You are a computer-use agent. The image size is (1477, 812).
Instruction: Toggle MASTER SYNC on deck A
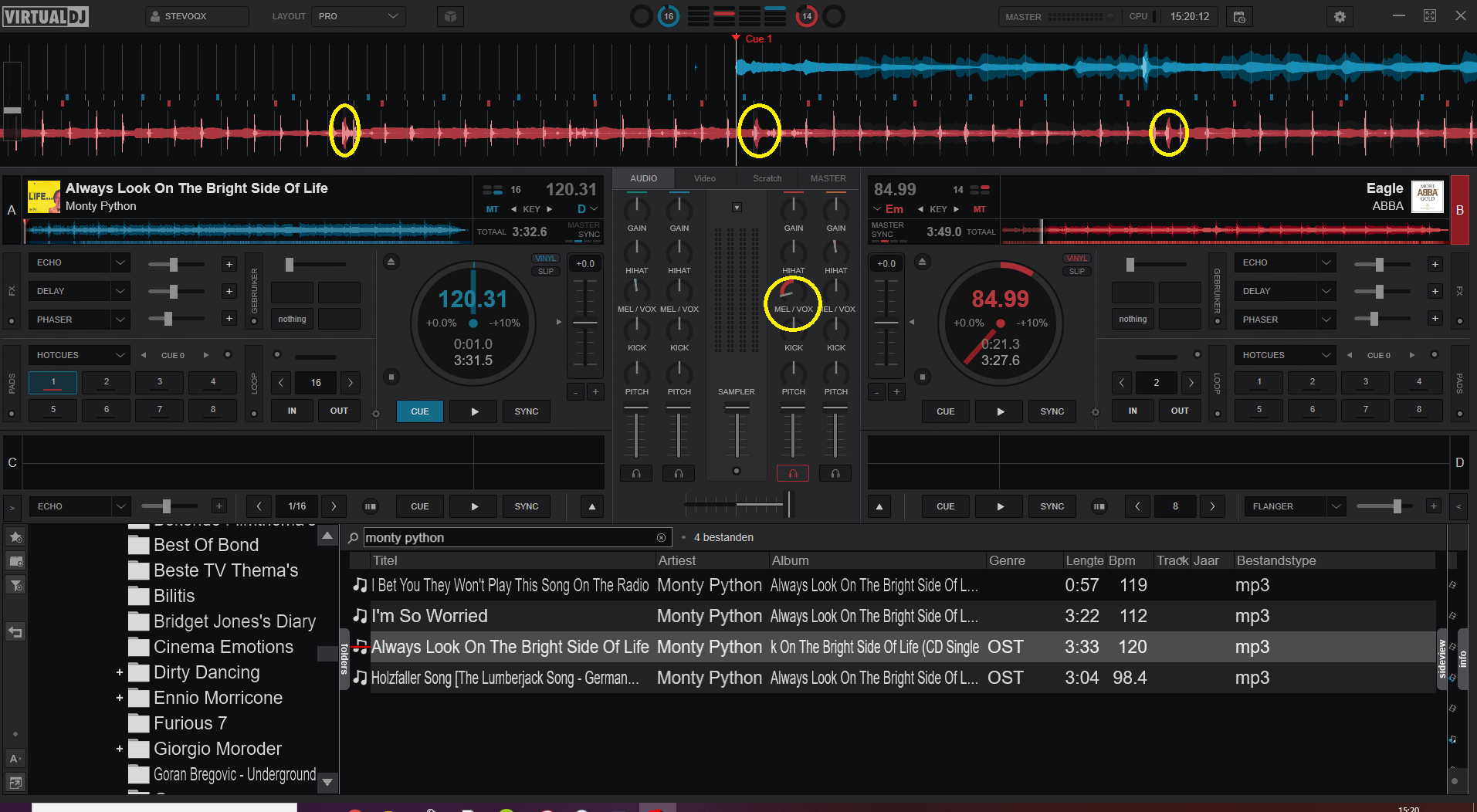tap(584, 230)
